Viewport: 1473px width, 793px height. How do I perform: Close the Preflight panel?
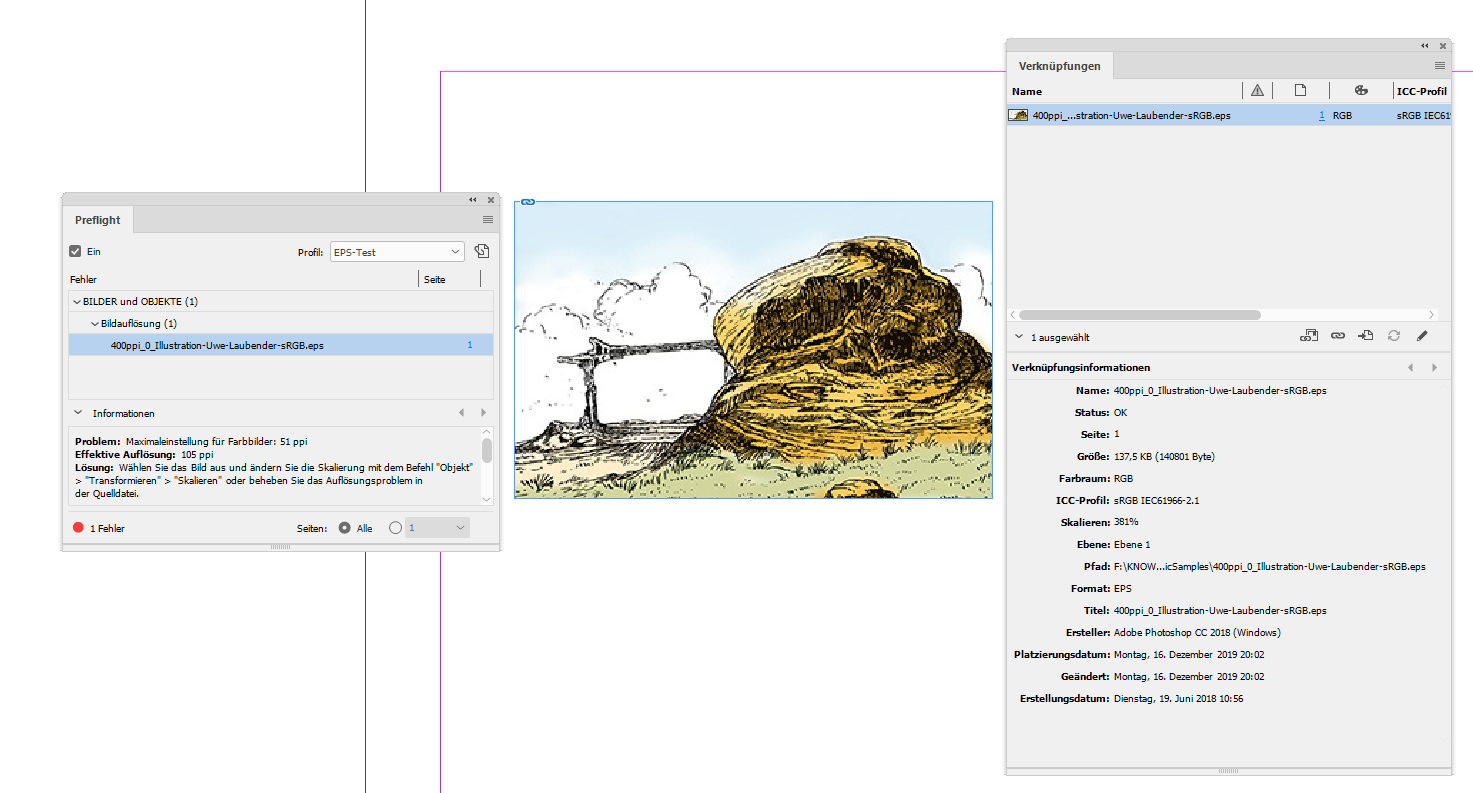tap(491, 200)
